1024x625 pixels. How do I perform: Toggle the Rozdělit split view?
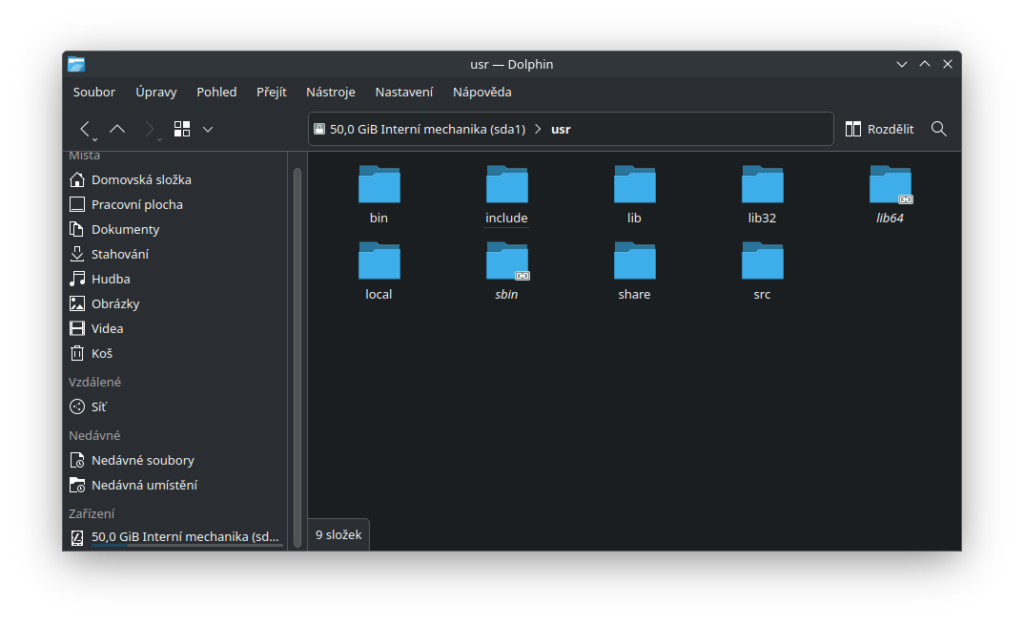pyautogui.click(x=879, y=129)
